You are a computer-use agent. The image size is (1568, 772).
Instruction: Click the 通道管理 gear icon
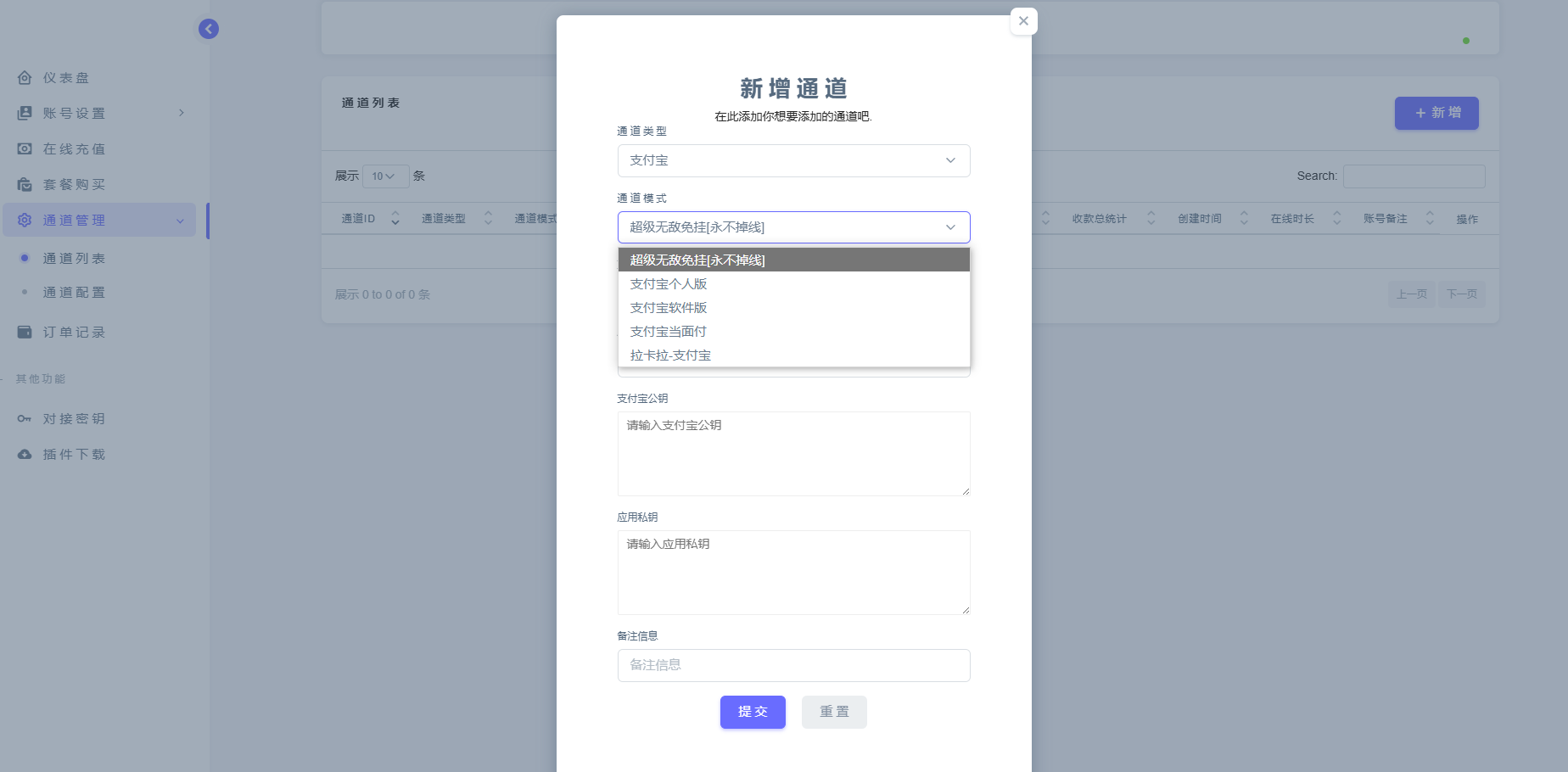click(x=25, y=220)
